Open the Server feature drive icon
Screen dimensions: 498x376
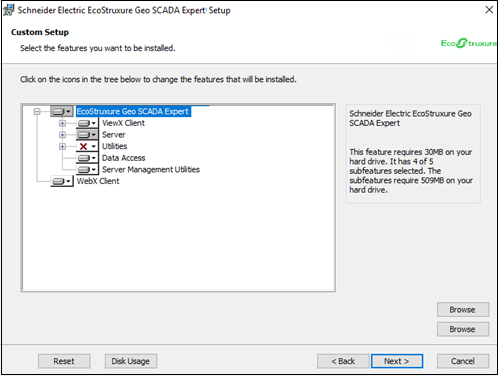pos(87,135)
